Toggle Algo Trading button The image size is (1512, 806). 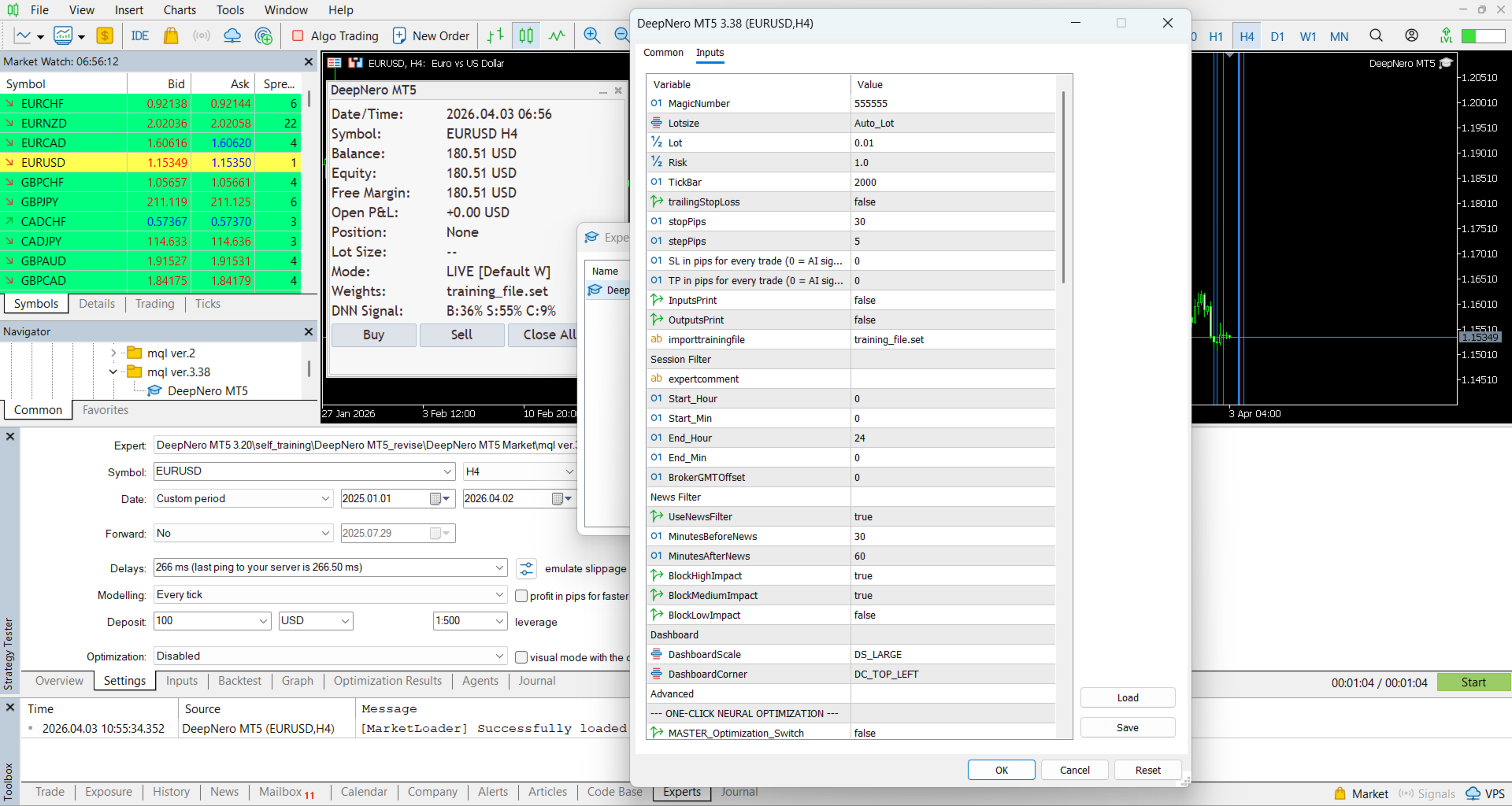click(335, 35)
